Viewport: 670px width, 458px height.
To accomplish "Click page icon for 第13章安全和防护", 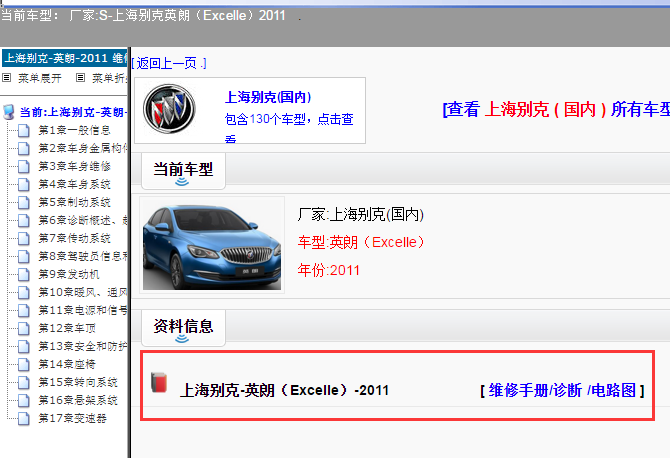I will pyautogui.click(x=24, y=346).
